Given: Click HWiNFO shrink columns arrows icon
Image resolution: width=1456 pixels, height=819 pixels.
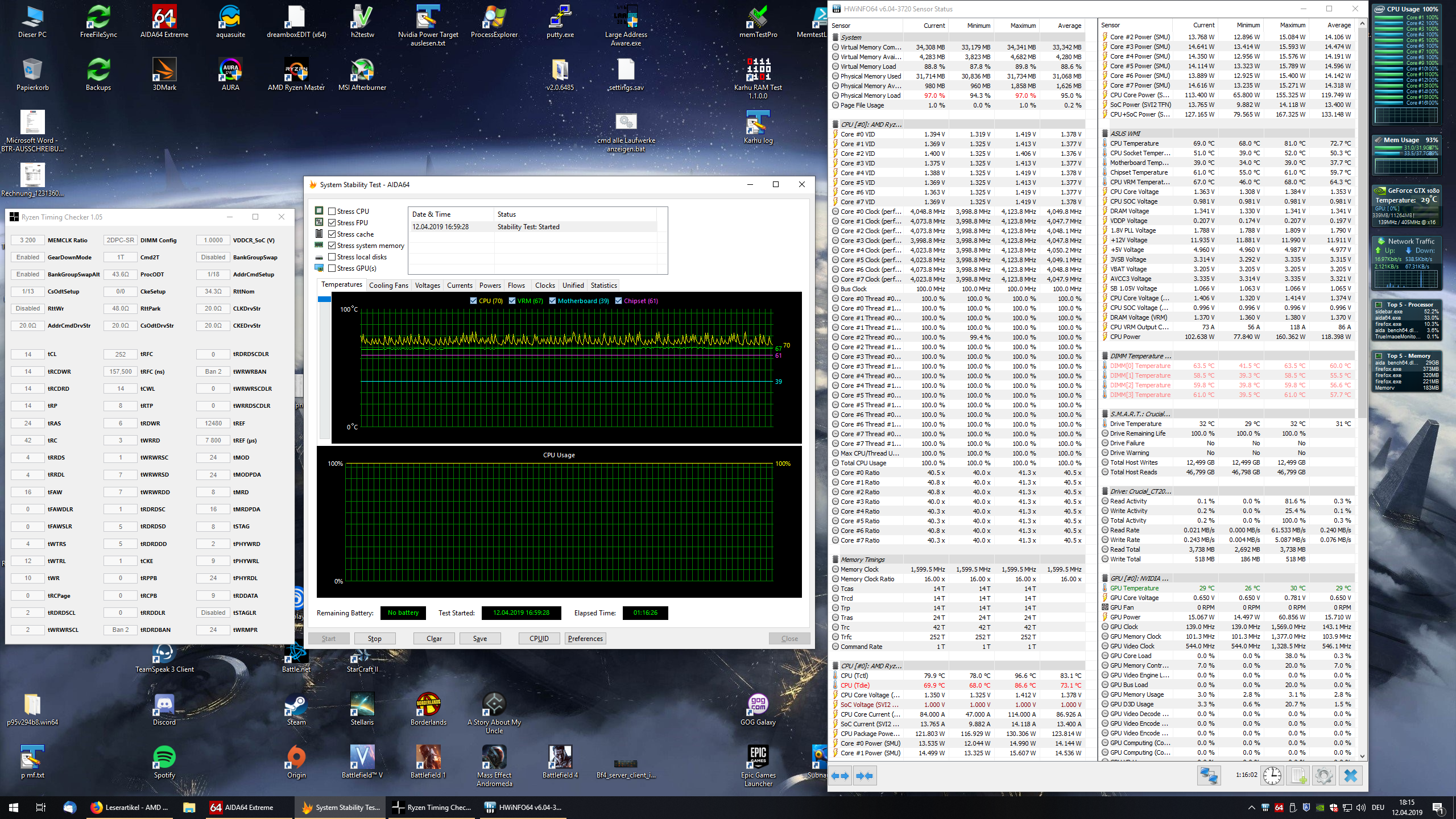Looking at the screenshot, I should point(864,776).
